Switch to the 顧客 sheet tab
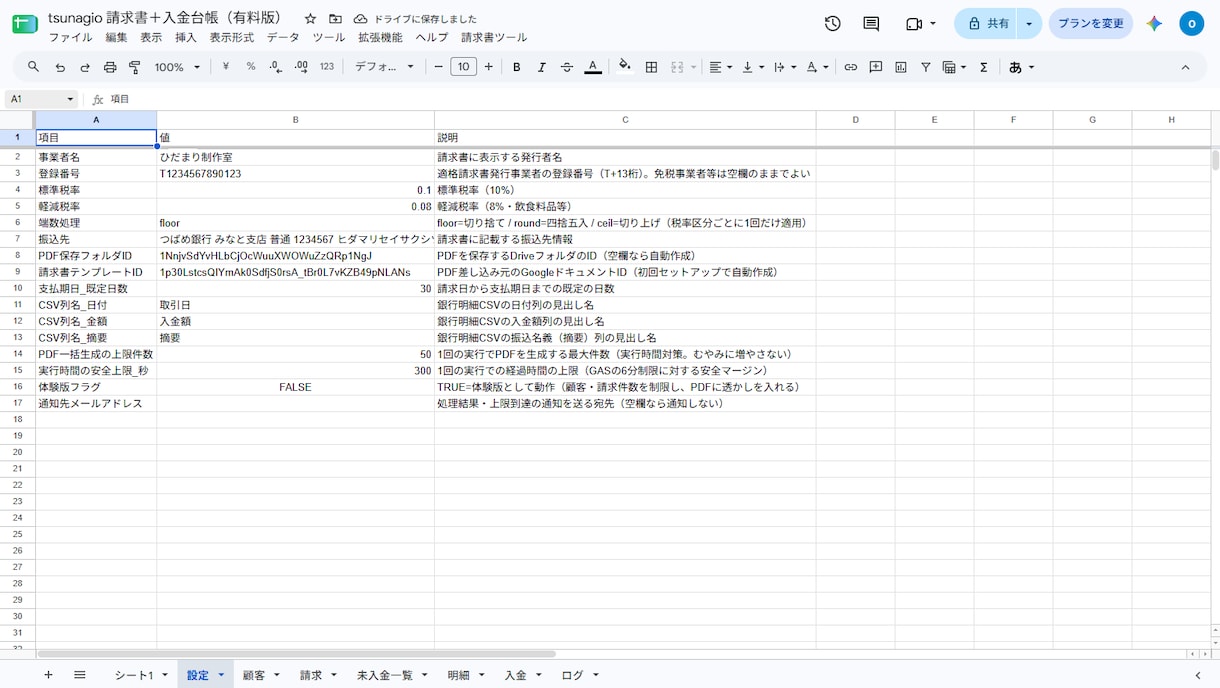This screenshot has height=688, width=1220. pos(254,675)
